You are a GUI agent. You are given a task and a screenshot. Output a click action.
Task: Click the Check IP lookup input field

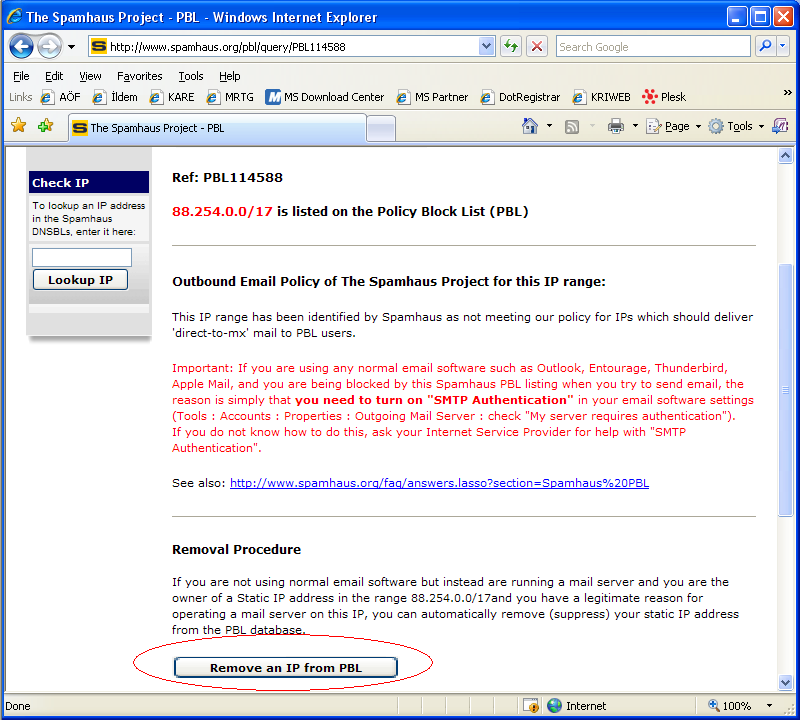82,257
